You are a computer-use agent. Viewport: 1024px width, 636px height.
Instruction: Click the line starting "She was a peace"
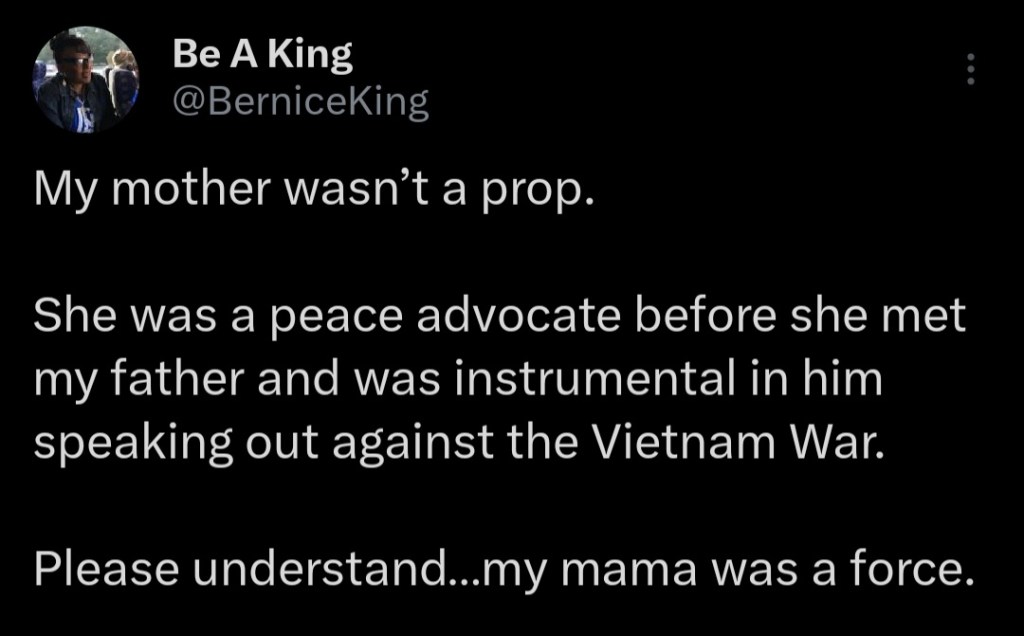point(501,318)
